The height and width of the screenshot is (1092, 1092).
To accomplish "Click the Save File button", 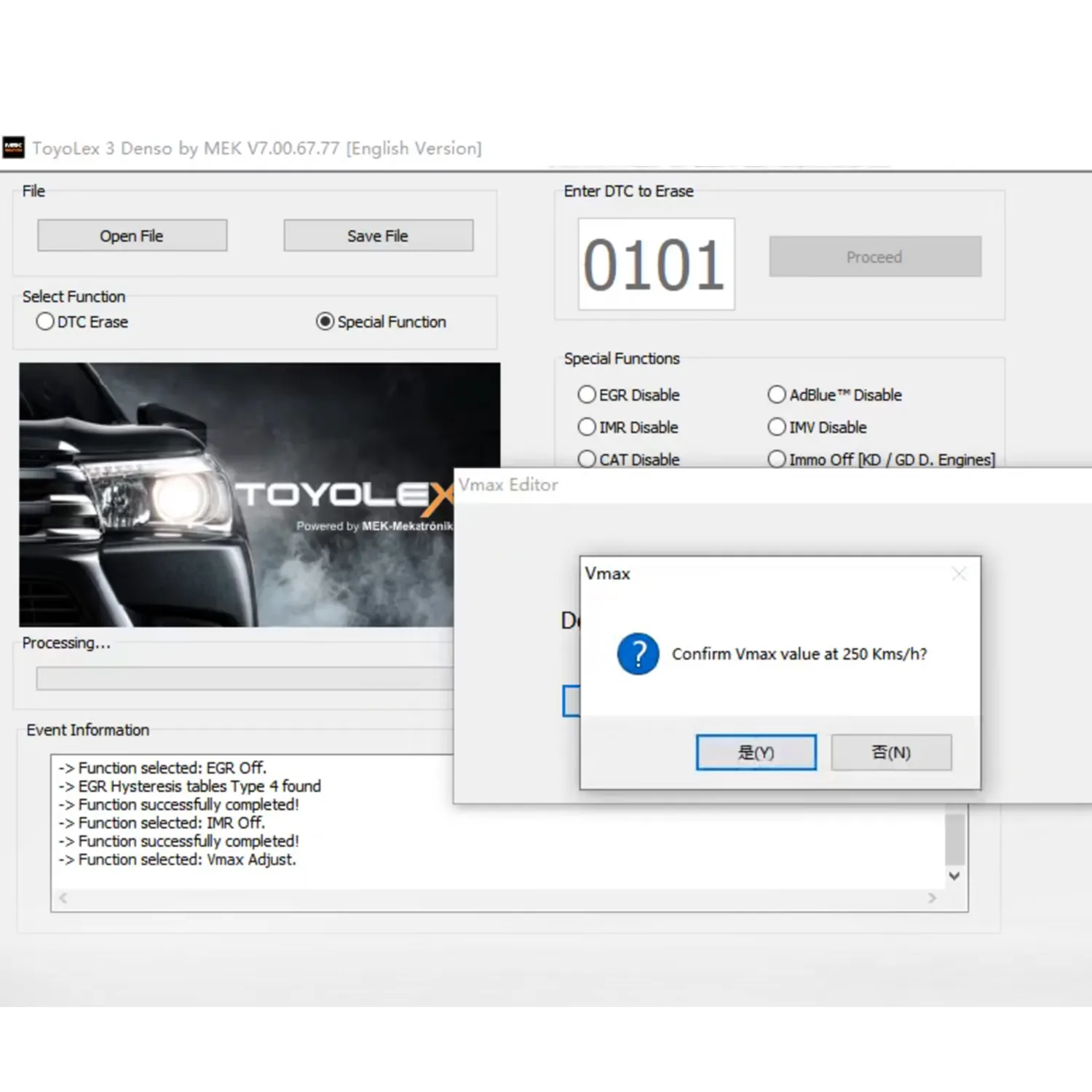I will pos(378,236).
